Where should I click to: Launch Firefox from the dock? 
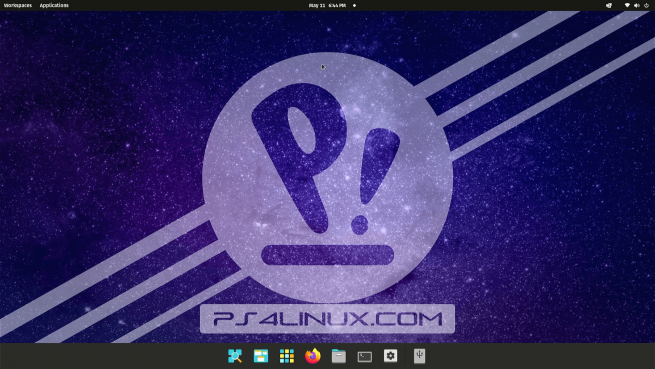tap(312, 356)
